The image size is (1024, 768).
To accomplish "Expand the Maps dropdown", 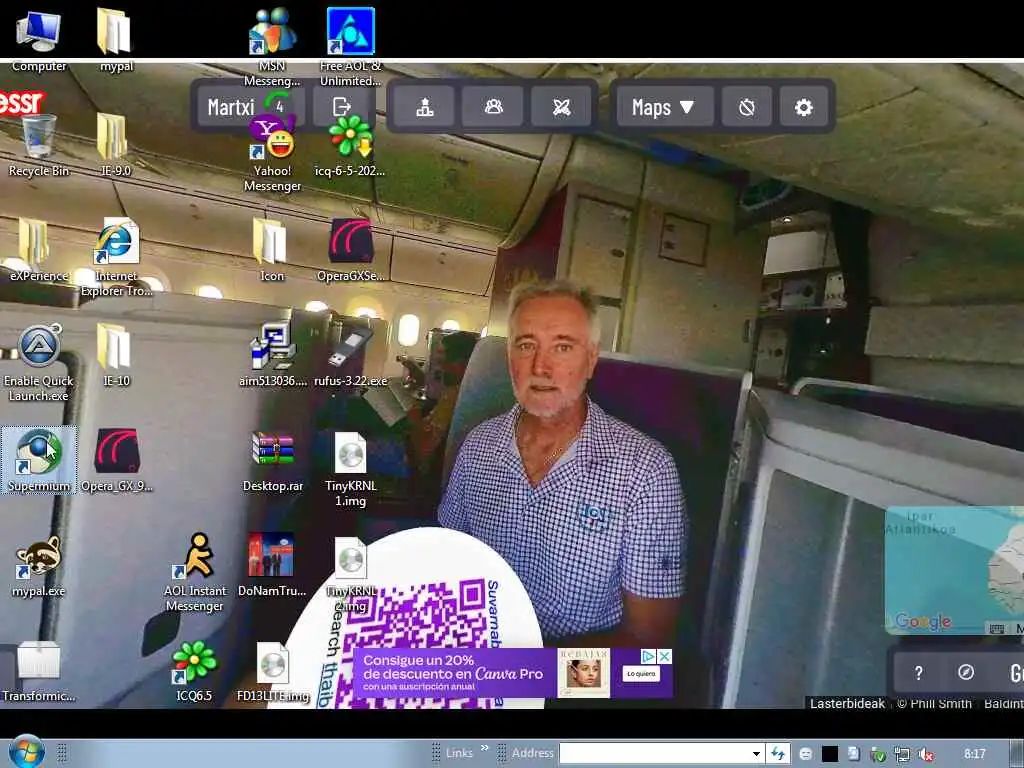I will click(663, 106).
